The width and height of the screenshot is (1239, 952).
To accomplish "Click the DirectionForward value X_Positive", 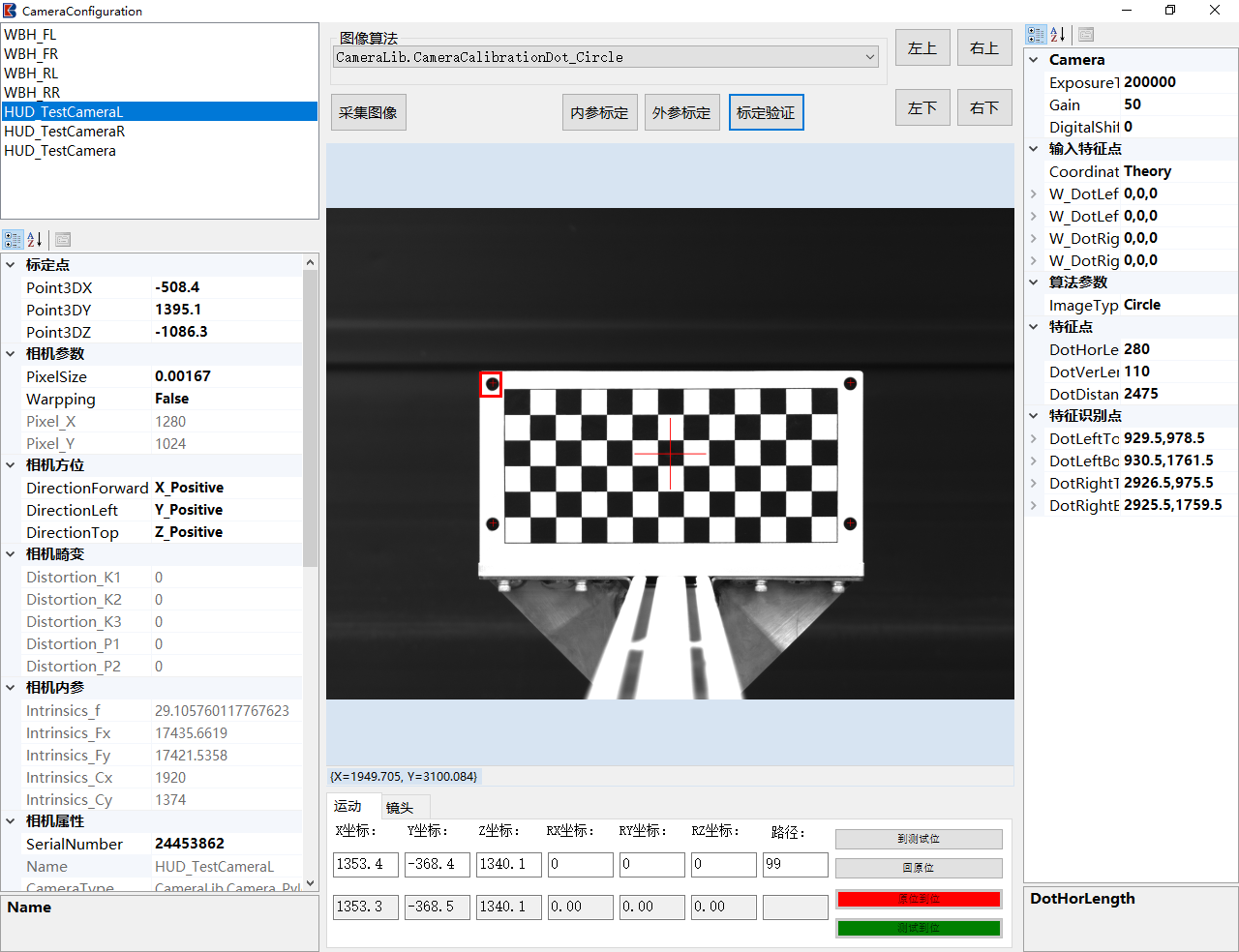I will [x=227, y=488].
